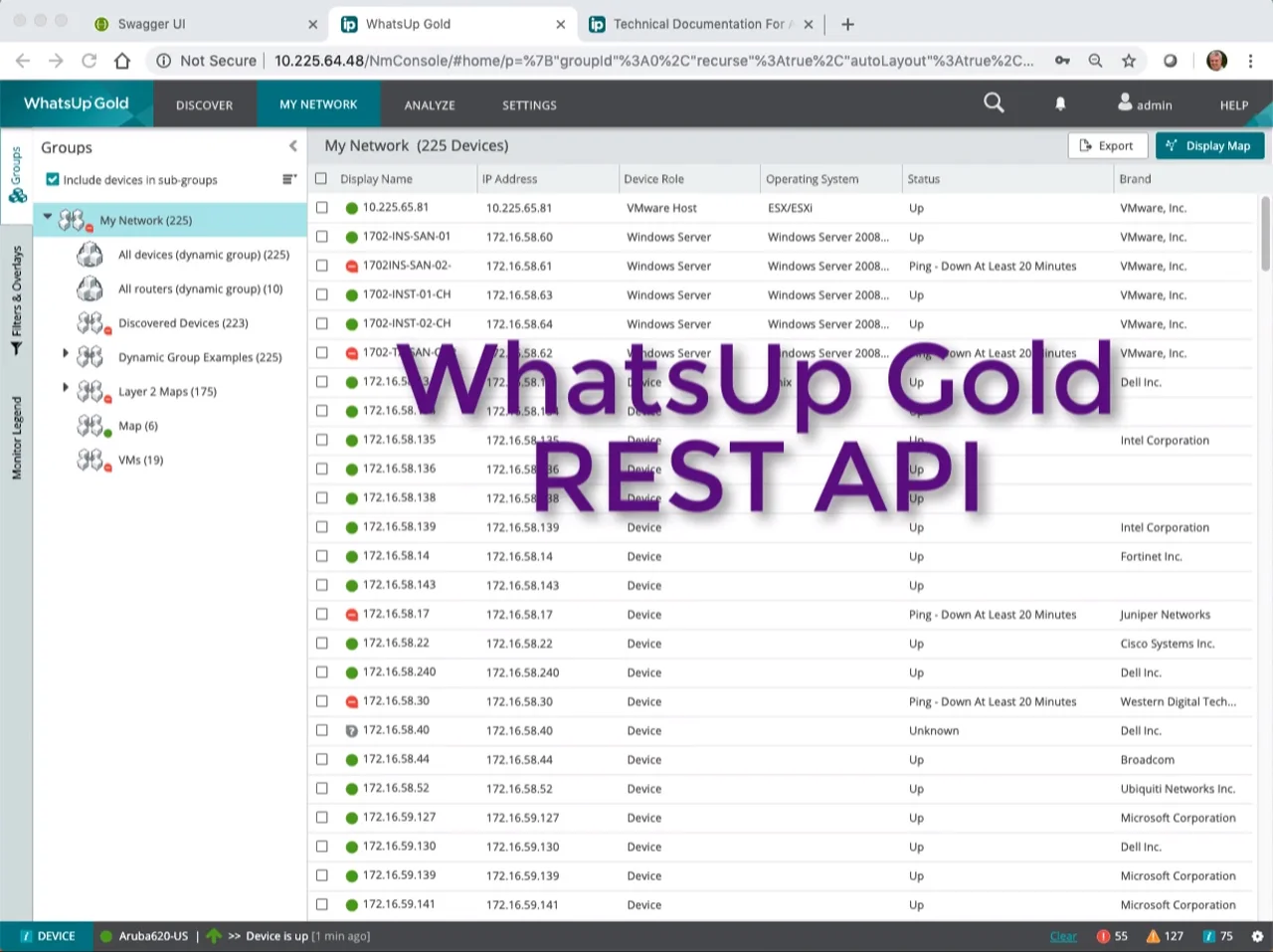Screen dimensions: 1273x952
Task: Click the VMs (19) group icon
Action: tap(92, 460)
